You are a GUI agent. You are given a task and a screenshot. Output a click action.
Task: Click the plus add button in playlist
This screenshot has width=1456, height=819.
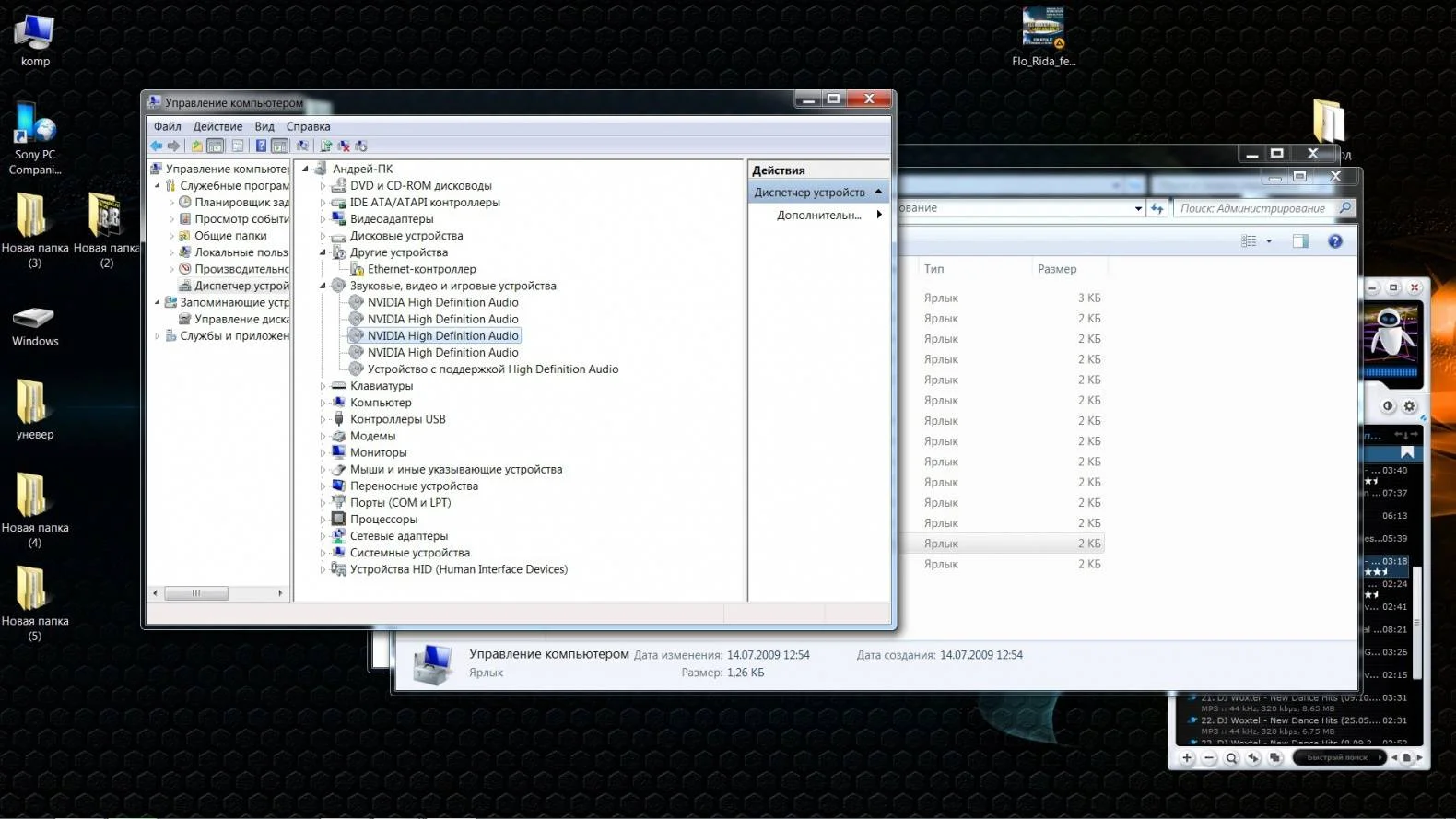pos(1187,758)
